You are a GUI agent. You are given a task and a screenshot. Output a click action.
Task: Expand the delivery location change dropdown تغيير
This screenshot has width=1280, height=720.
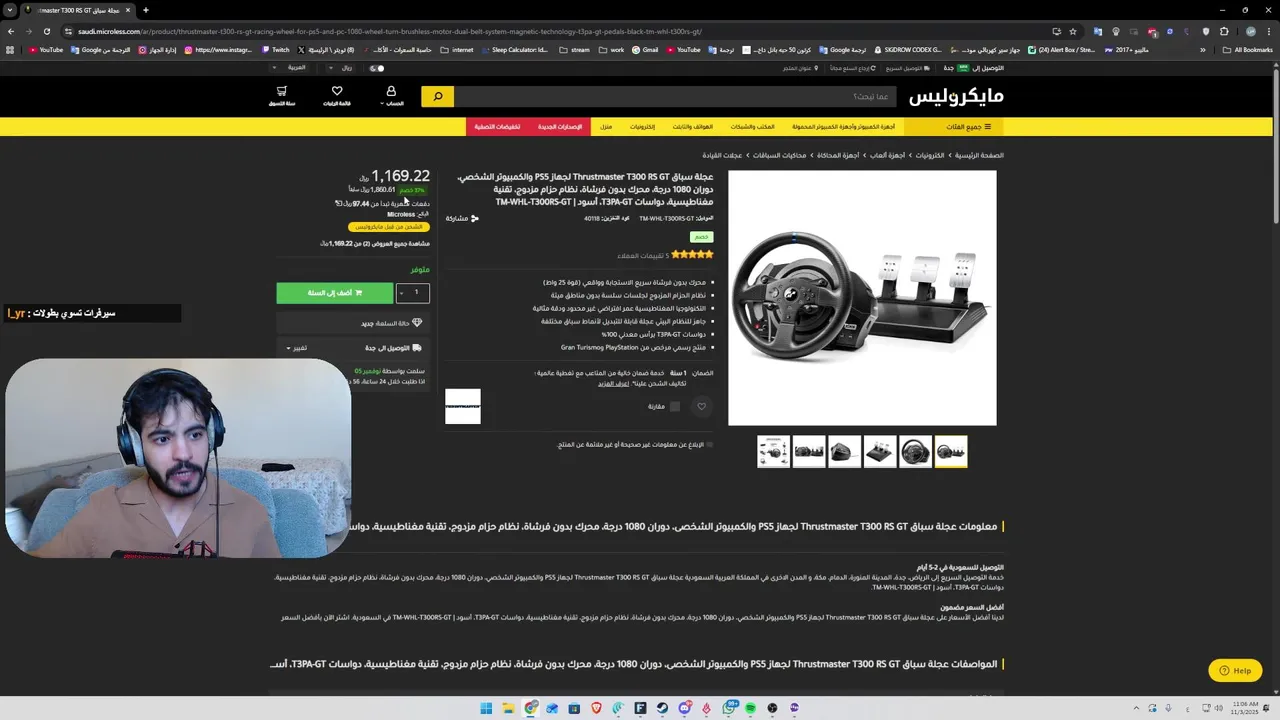[296, 348]
